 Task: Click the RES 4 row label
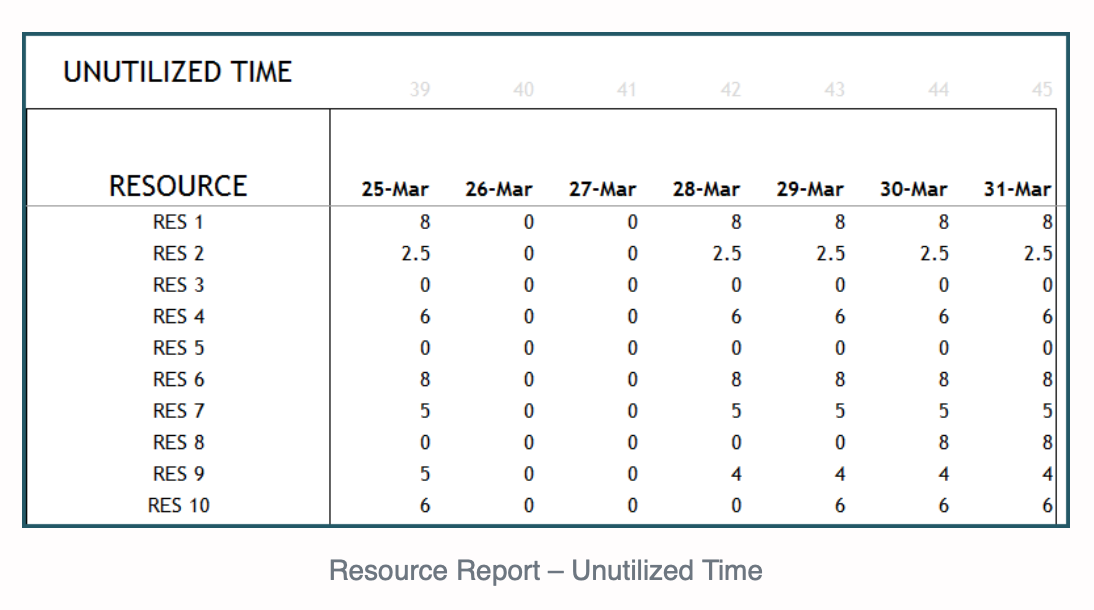click(178, 316)
